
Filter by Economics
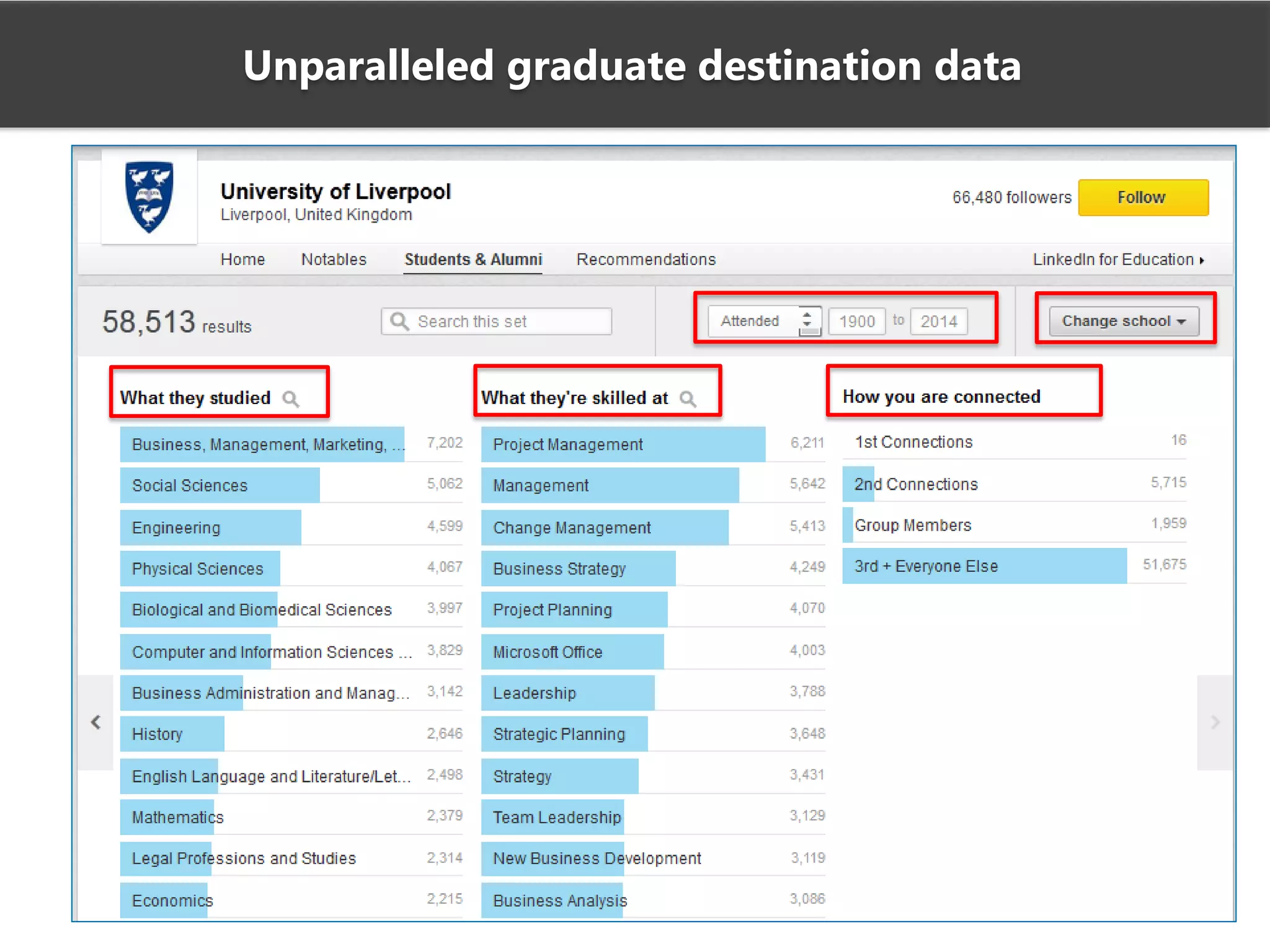tap(291, 900)
